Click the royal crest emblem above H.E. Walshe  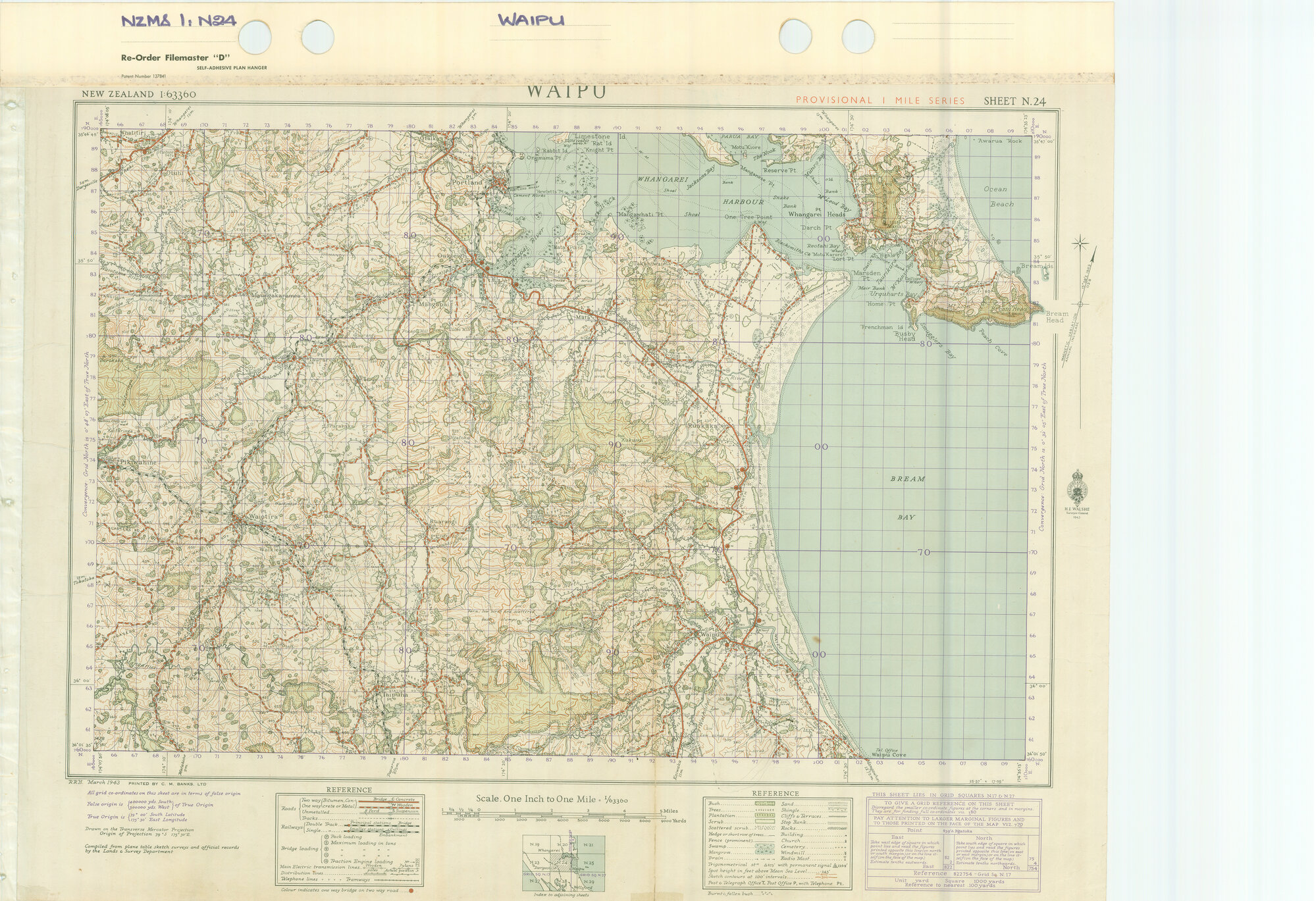click(x=1077, y=488)
